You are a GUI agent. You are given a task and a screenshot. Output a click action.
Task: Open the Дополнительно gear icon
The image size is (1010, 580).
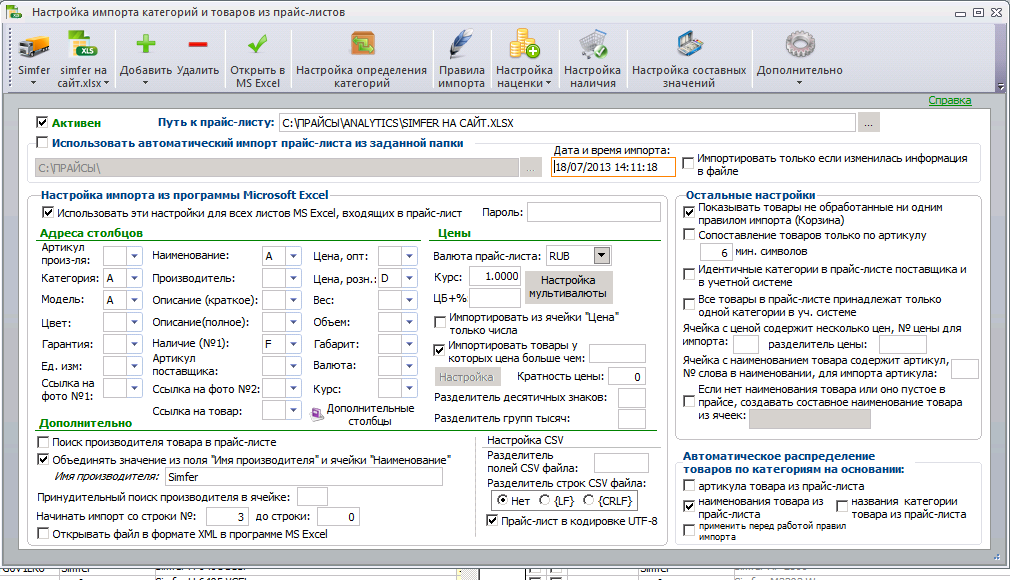800,44
